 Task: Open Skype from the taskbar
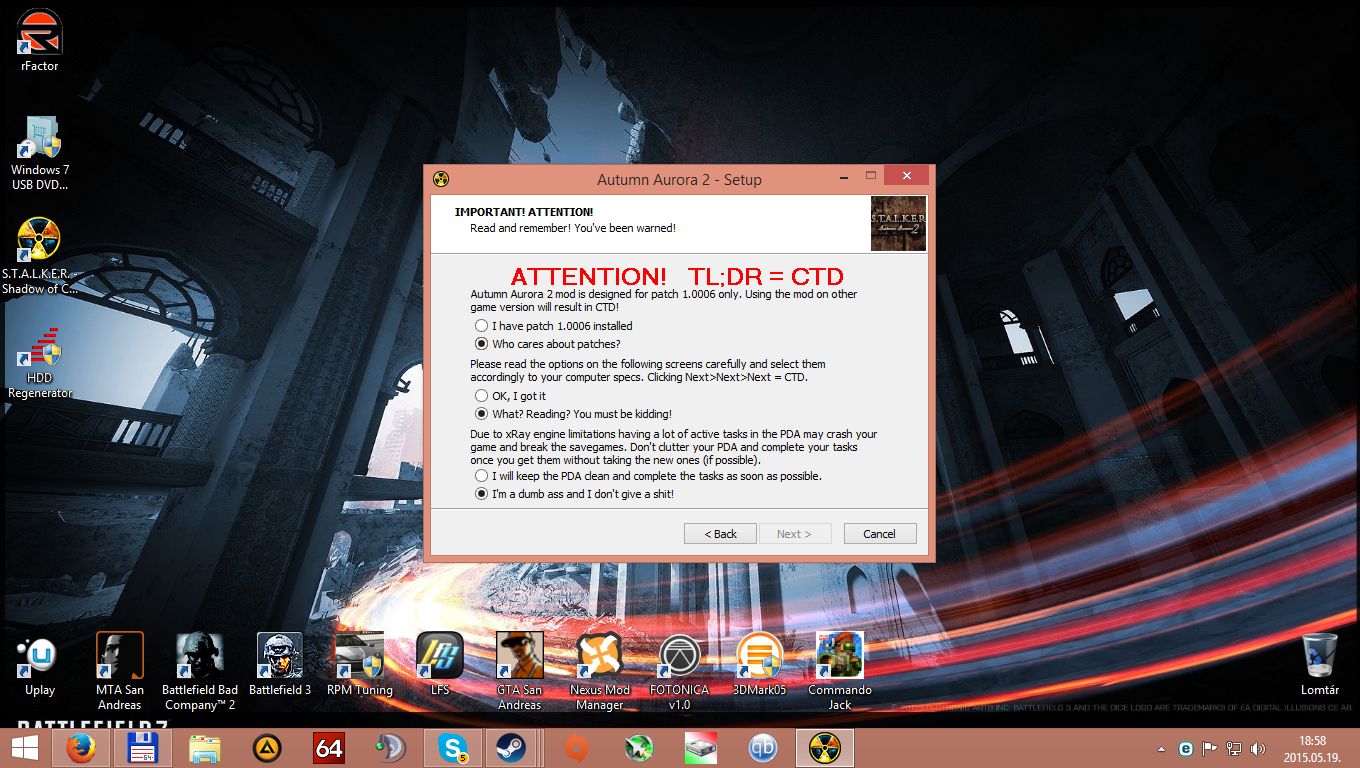click(454, 748)
